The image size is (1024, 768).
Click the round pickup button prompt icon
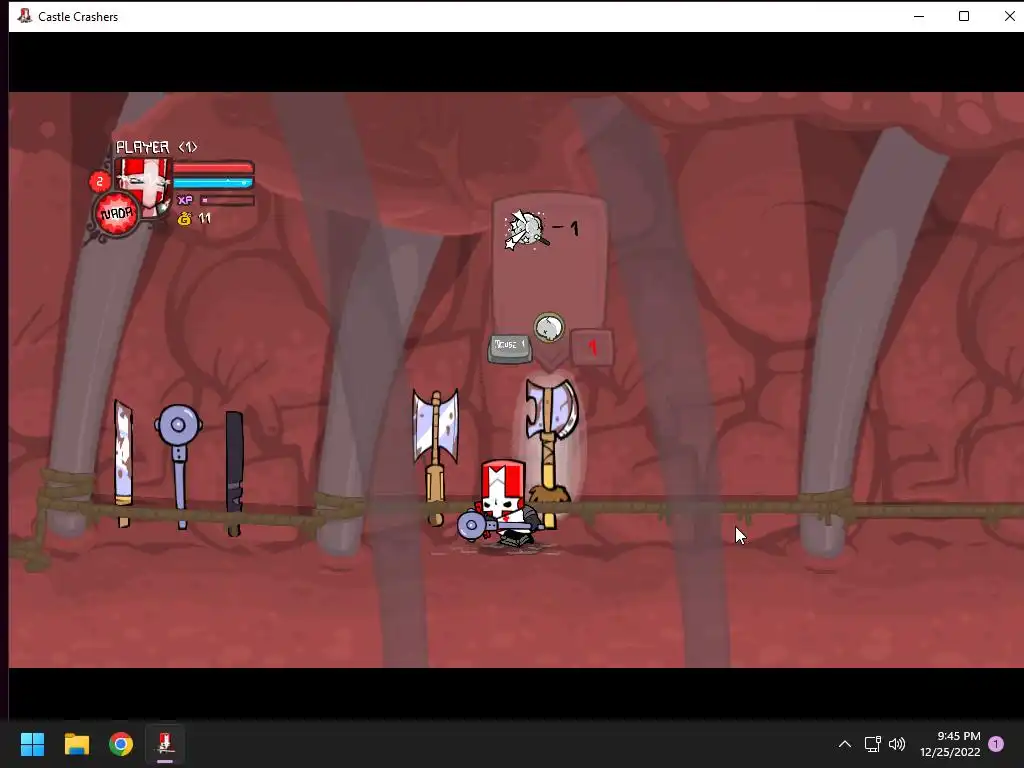549,327
